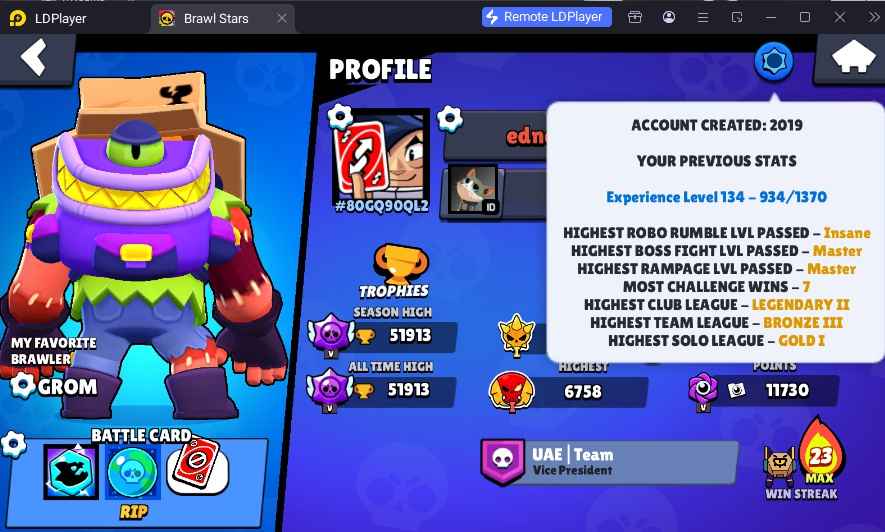Return home via the house icon
Image resolution: width=885 pixels, height=532 pixels.
coord(853,56)
